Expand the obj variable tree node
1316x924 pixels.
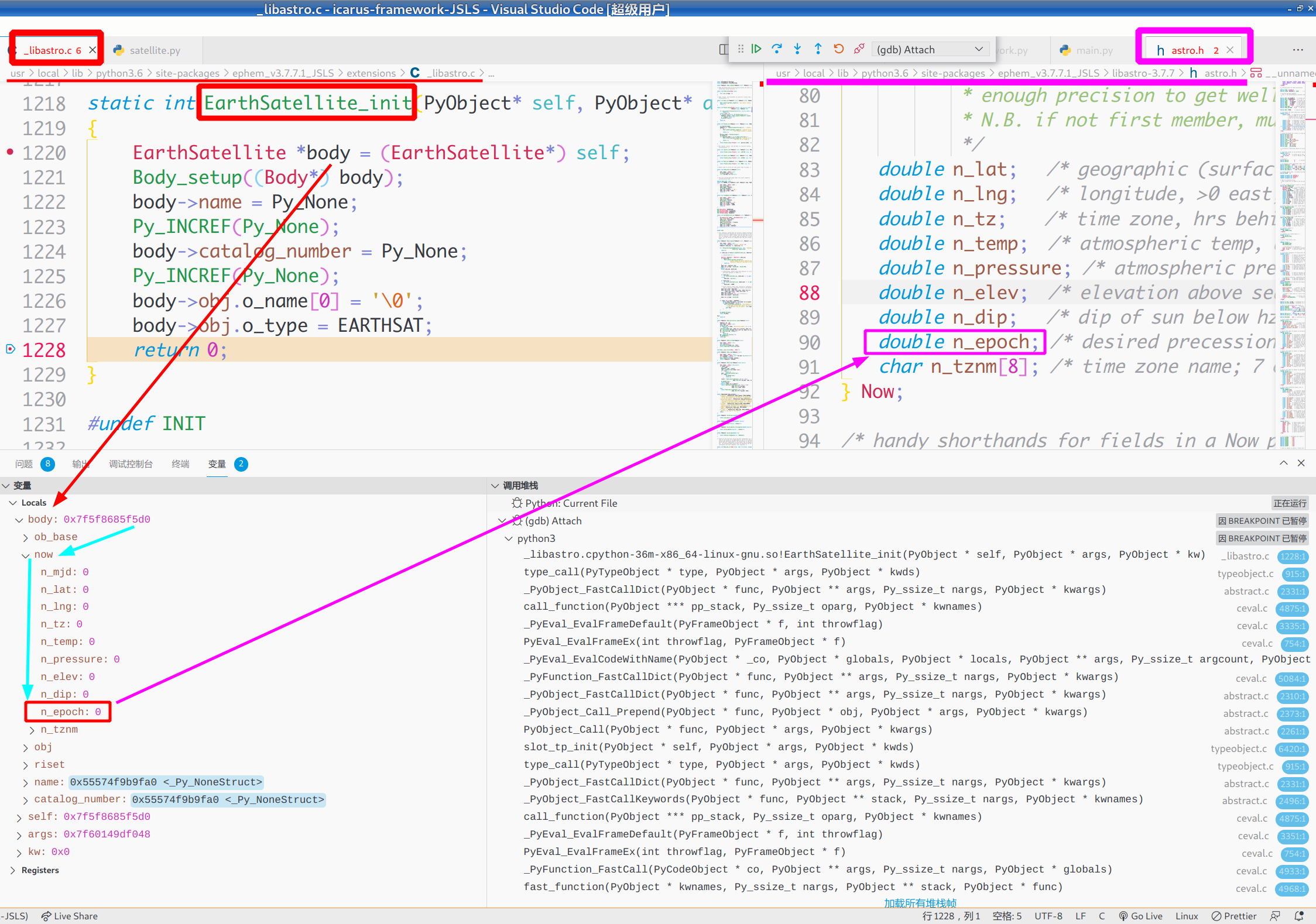point(25,747)
